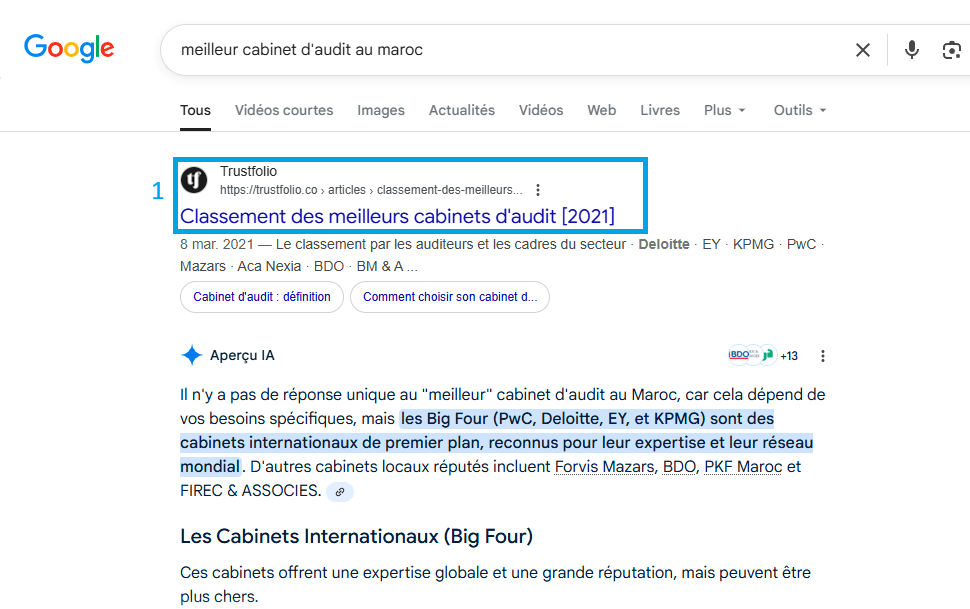The width and height of the screenshot is (970, 609).
Task: Open the +13 sources icons group
Action: pyautogui.click(x=763, y=356)
